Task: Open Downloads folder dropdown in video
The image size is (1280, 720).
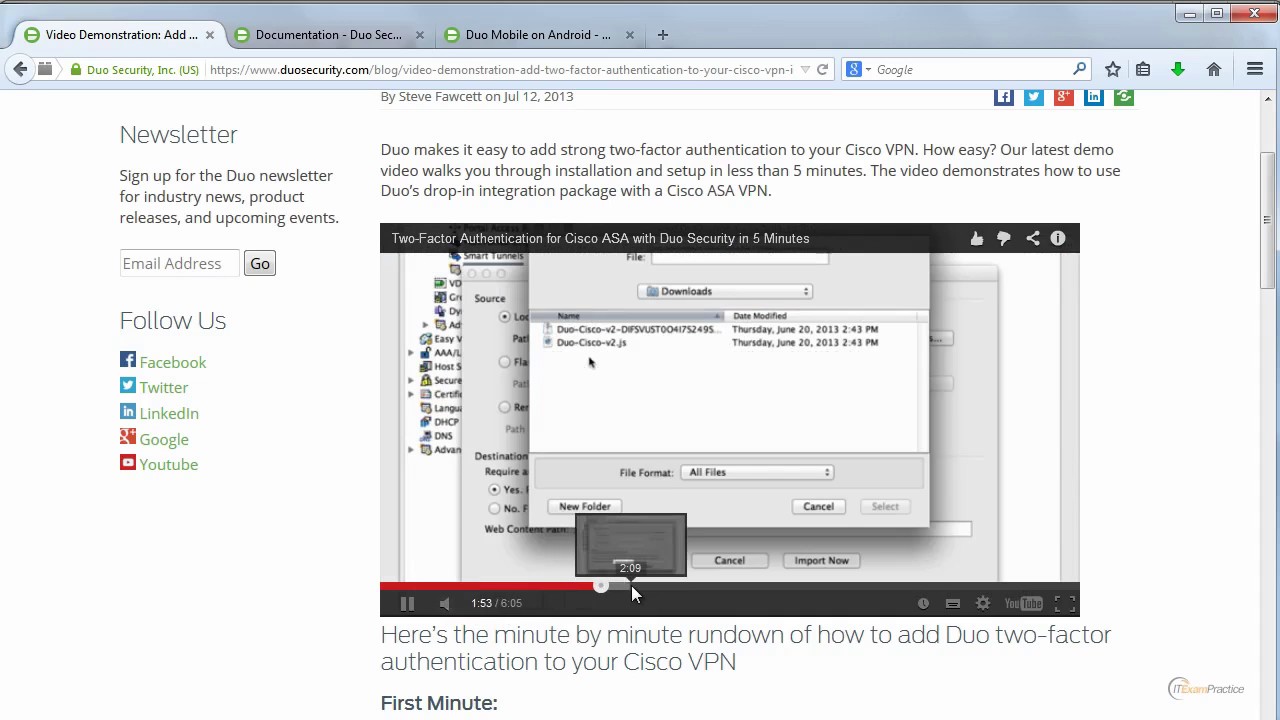Action: pos(726,291)
